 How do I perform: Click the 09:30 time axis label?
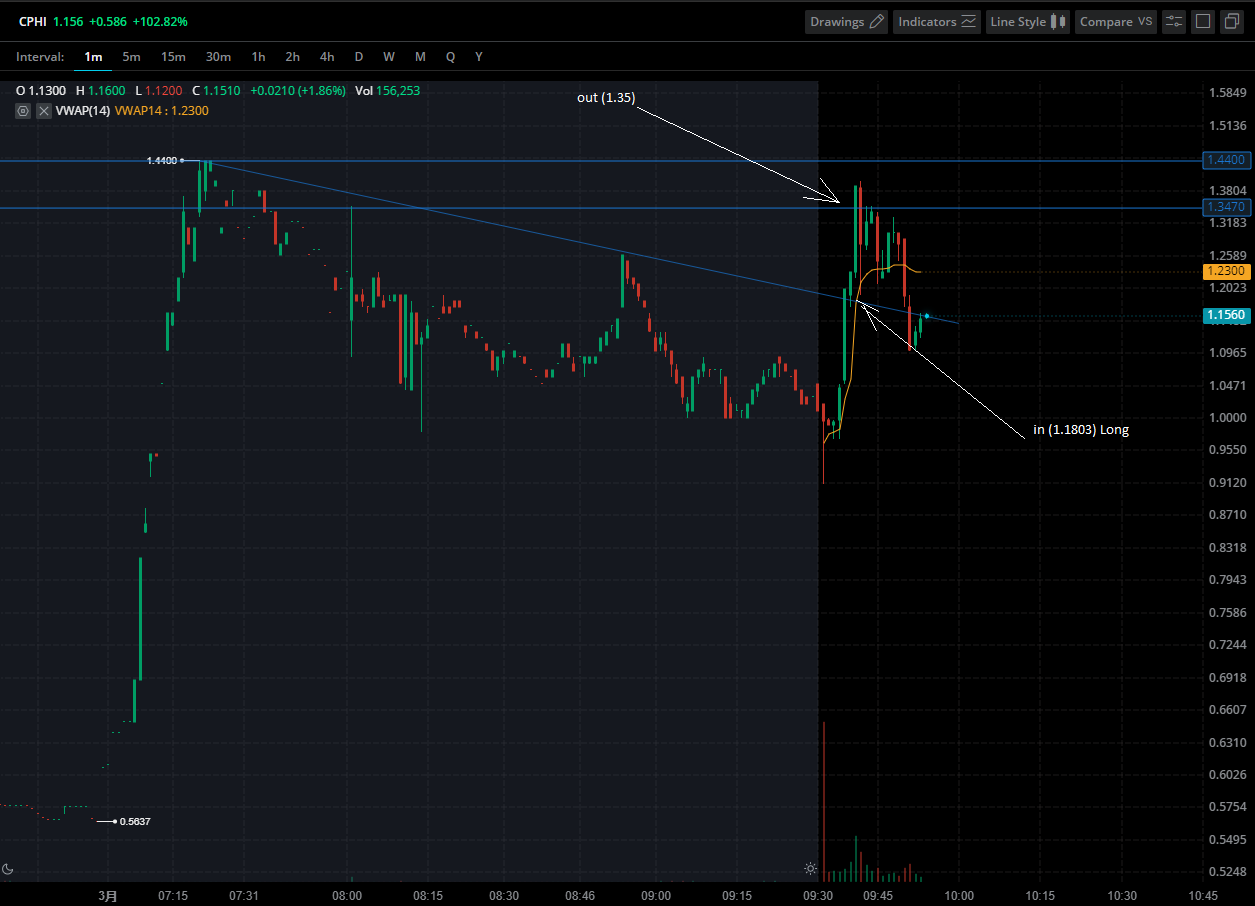pyautogui.click(x=819, y=895)
